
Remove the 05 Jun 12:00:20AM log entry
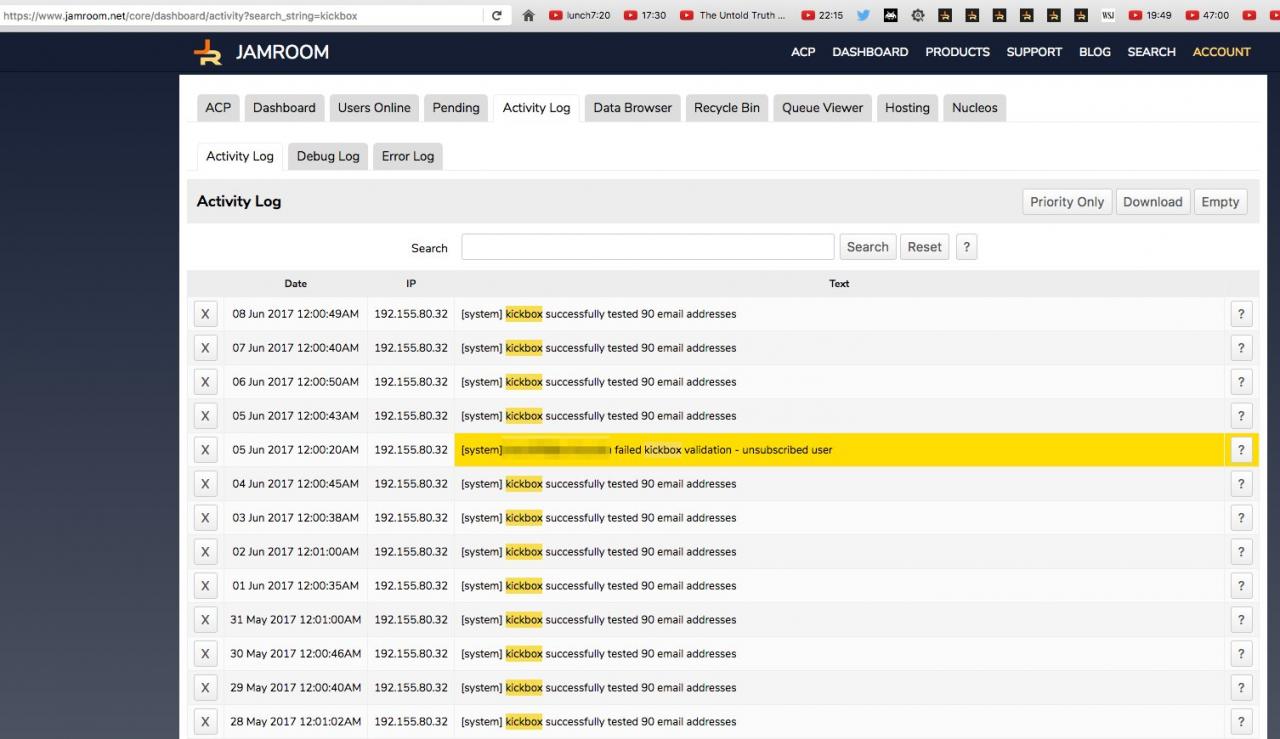[x=205, y=450]
